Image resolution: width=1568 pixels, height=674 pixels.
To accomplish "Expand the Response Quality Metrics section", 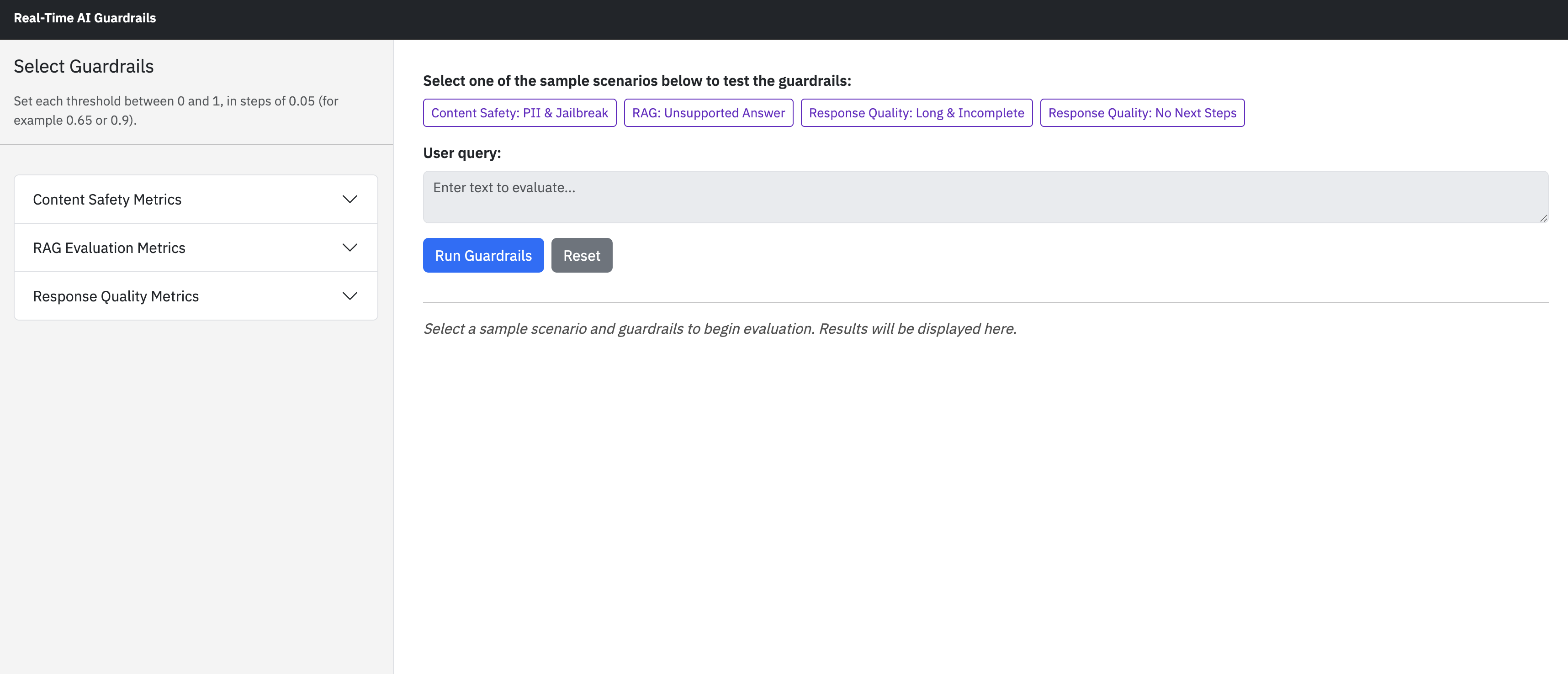I will pyautogui.click(x=196, y=296).
